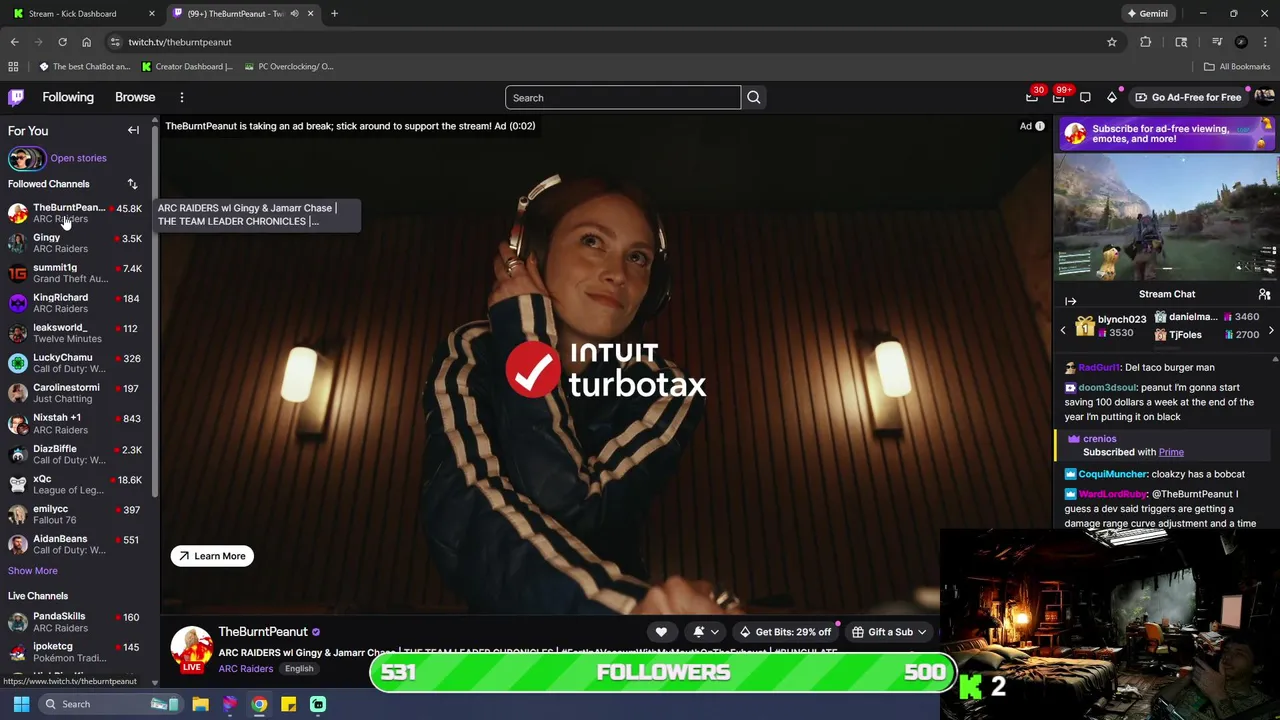Open the All Bookmarks folder

[1237, 66]
